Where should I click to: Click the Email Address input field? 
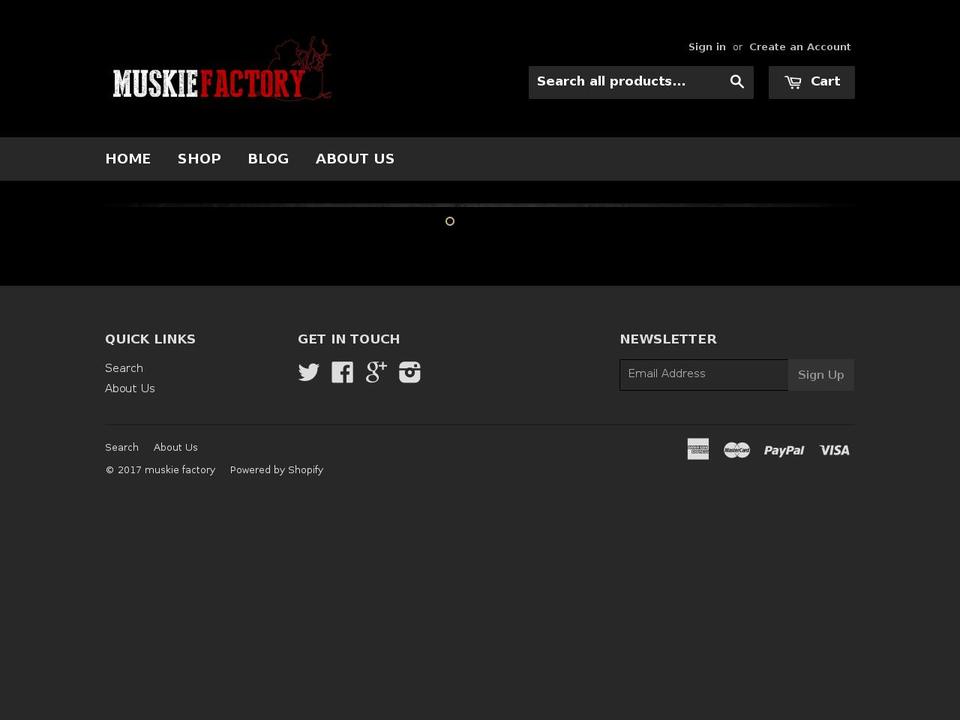(x=703, y=374)
